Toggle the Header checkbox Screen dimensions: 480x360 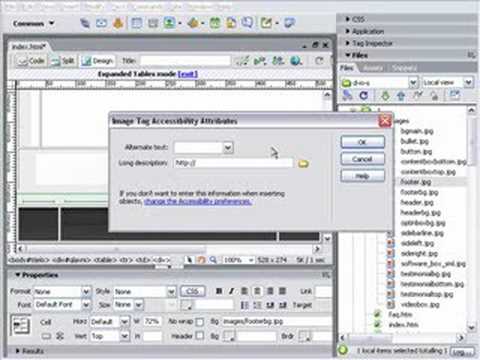coord(199,335)
